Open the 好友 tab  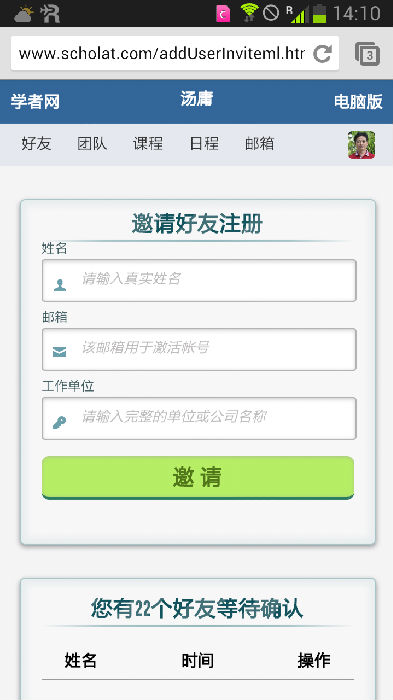pyautogui.click(x=36, y=144)
